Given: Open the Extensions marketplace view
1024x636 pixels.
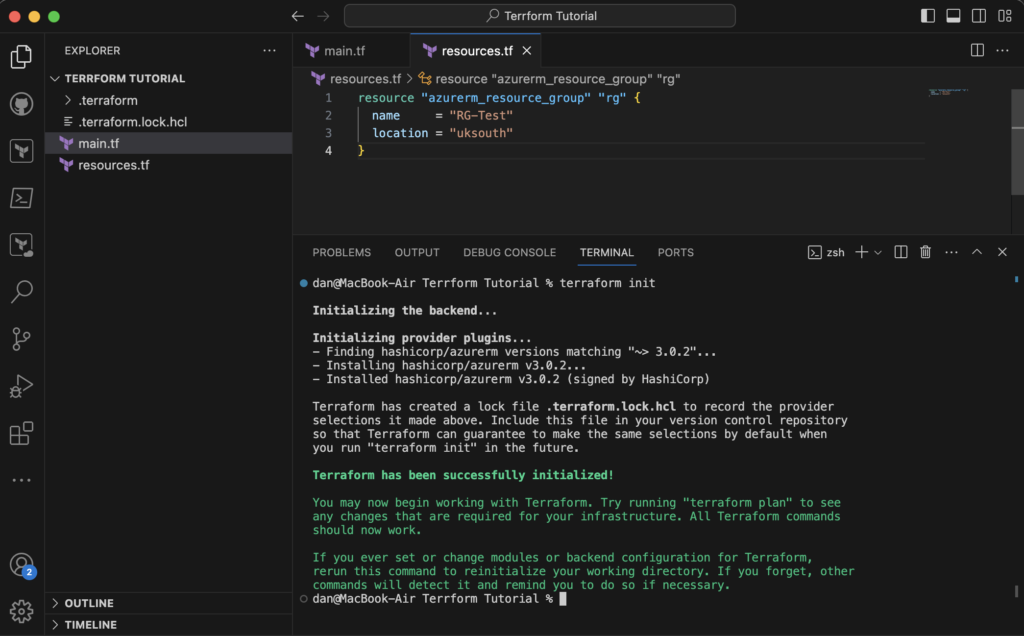Looking at the screenshot, I should point(21,432).
